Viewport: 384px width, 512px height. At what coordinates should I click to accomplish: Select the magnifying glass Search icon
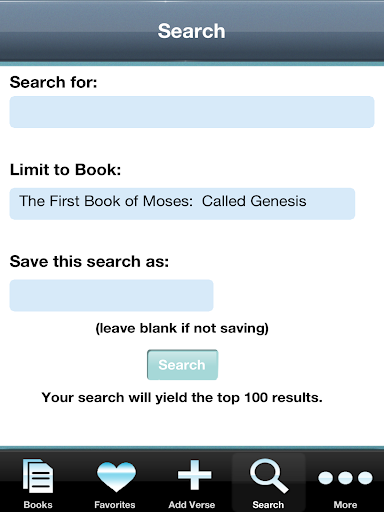point(269,476)
